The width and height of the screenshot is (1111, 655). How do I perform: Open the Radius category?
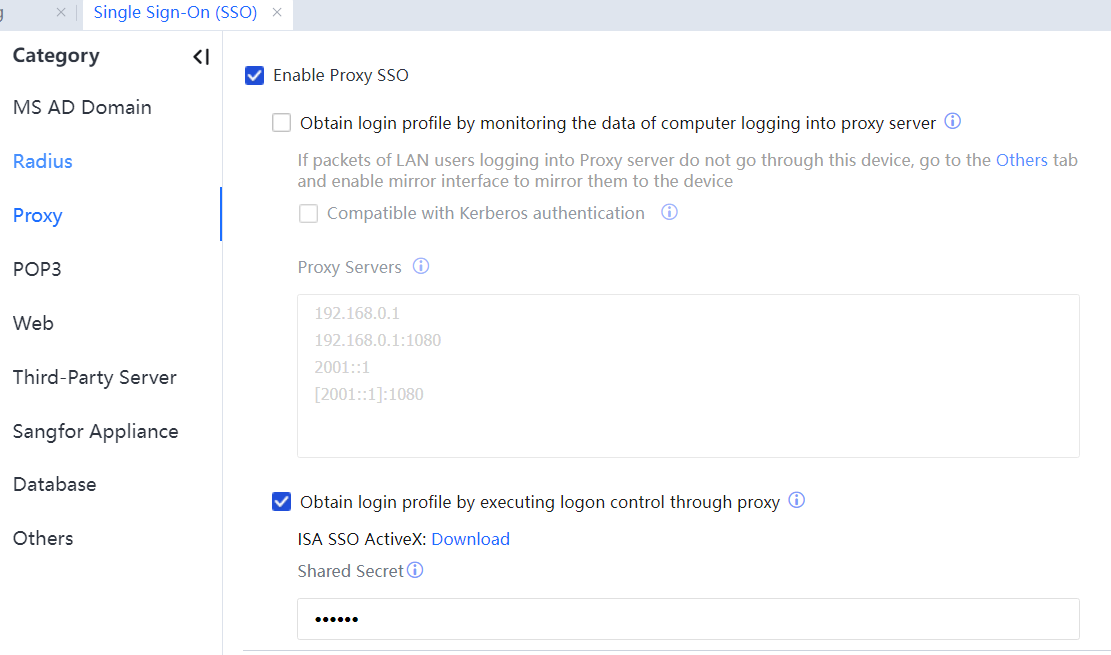(43, 161)
